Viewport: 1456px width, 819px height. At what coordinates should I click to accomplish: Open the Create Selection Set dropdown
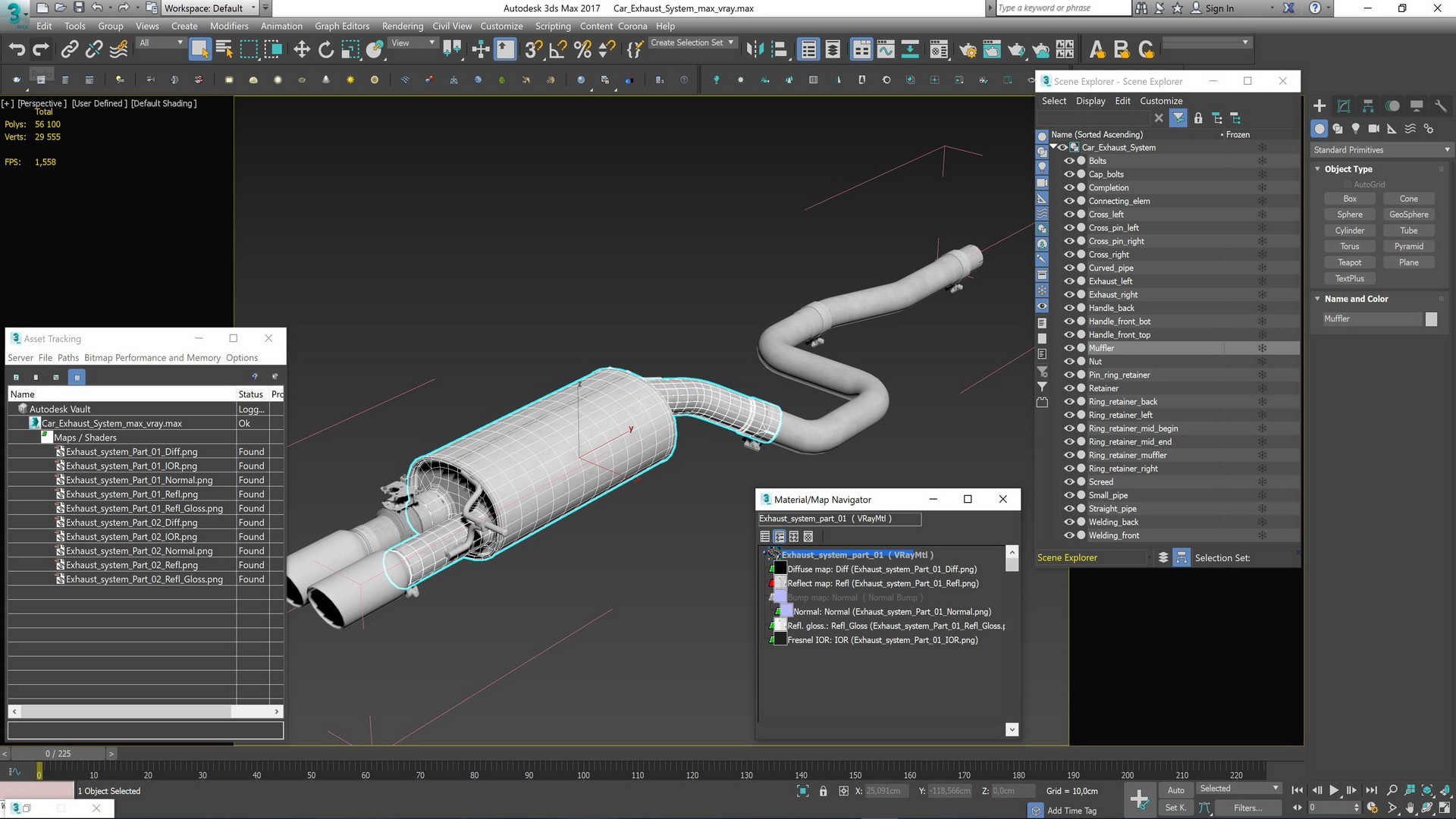[692, 42]
